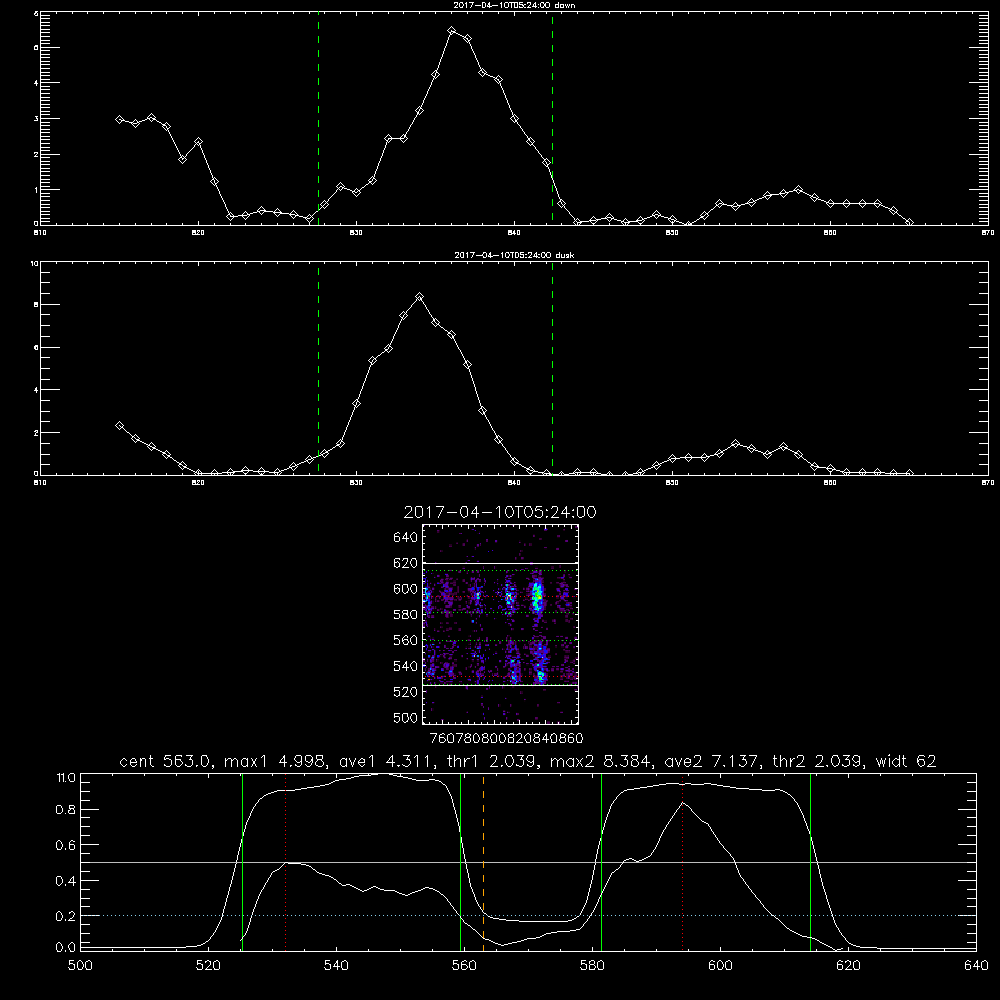Click the highest diamond point of dusk curve
The image size is (1000, 1000).
pyautogui.click(x=419, y=297)
